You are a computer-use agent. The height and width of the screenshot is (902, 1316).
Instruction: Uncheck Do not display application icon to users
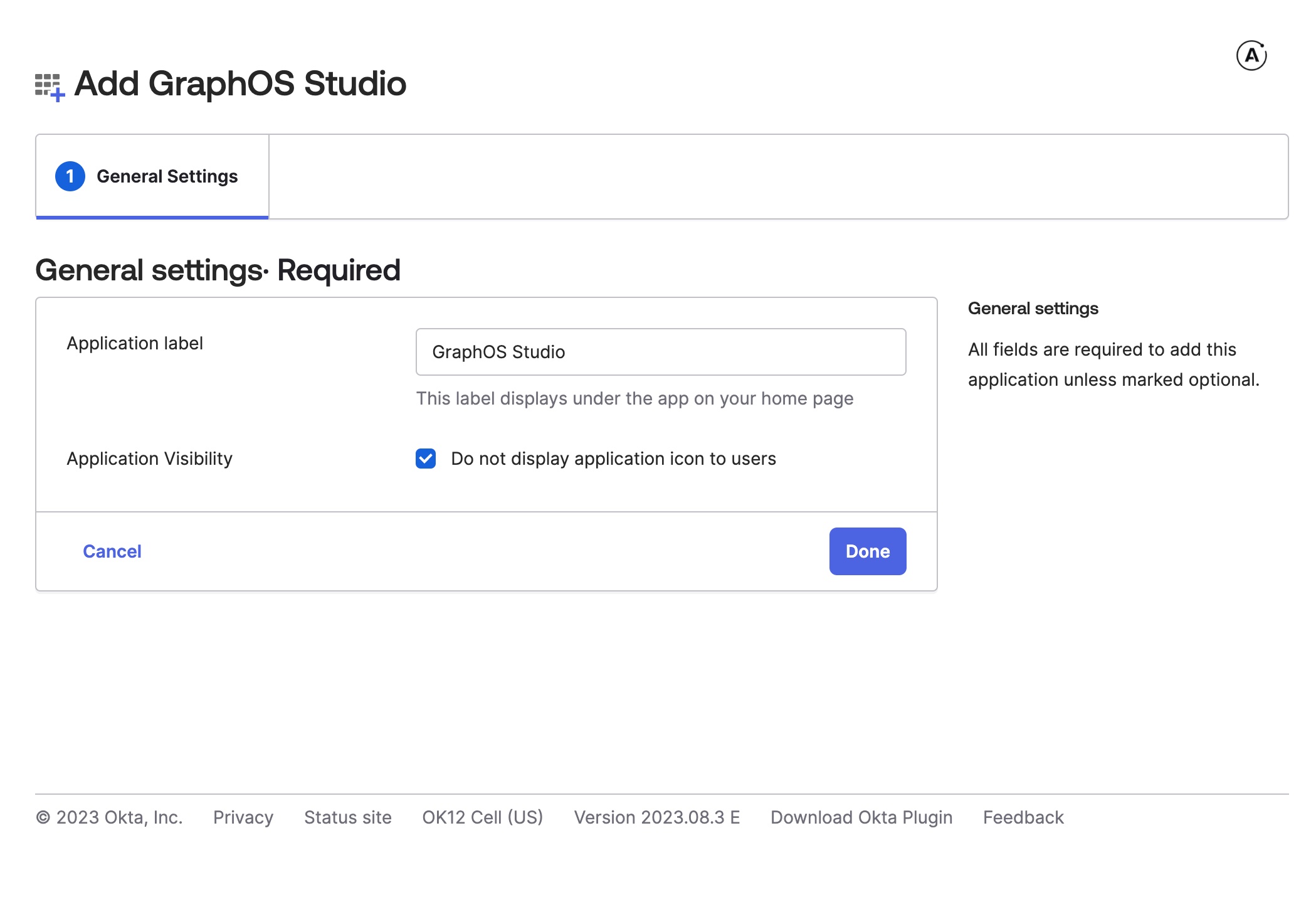[426, 459]
